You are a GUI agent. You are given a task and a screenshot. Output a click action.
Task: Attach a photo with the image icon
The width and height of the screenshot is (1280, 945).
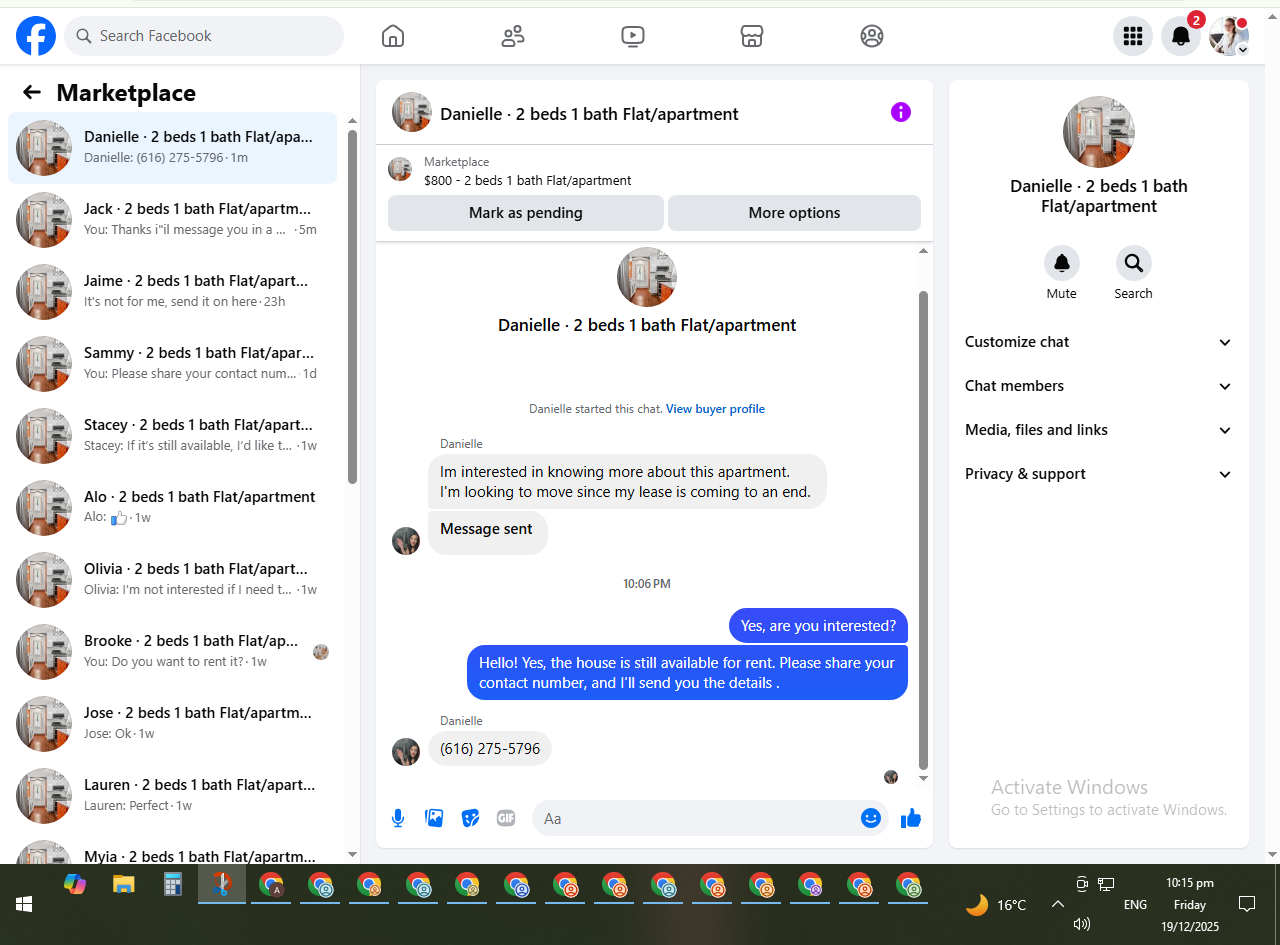click(434, 818)
